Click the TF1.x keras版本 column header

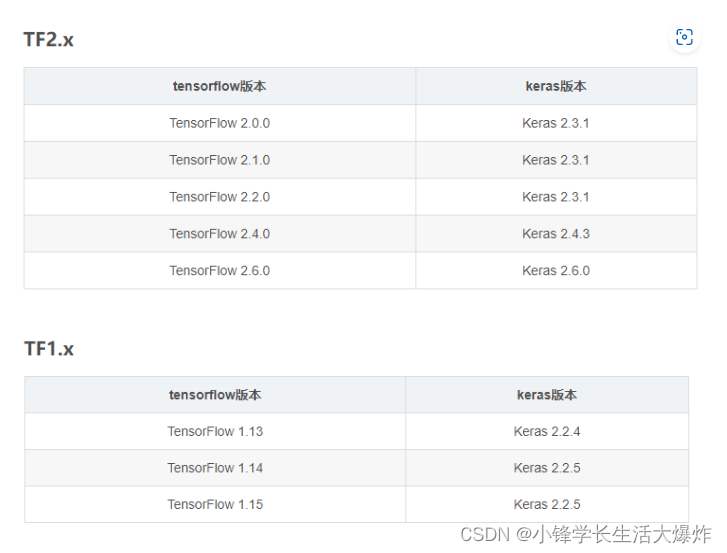tap(547, 395)
